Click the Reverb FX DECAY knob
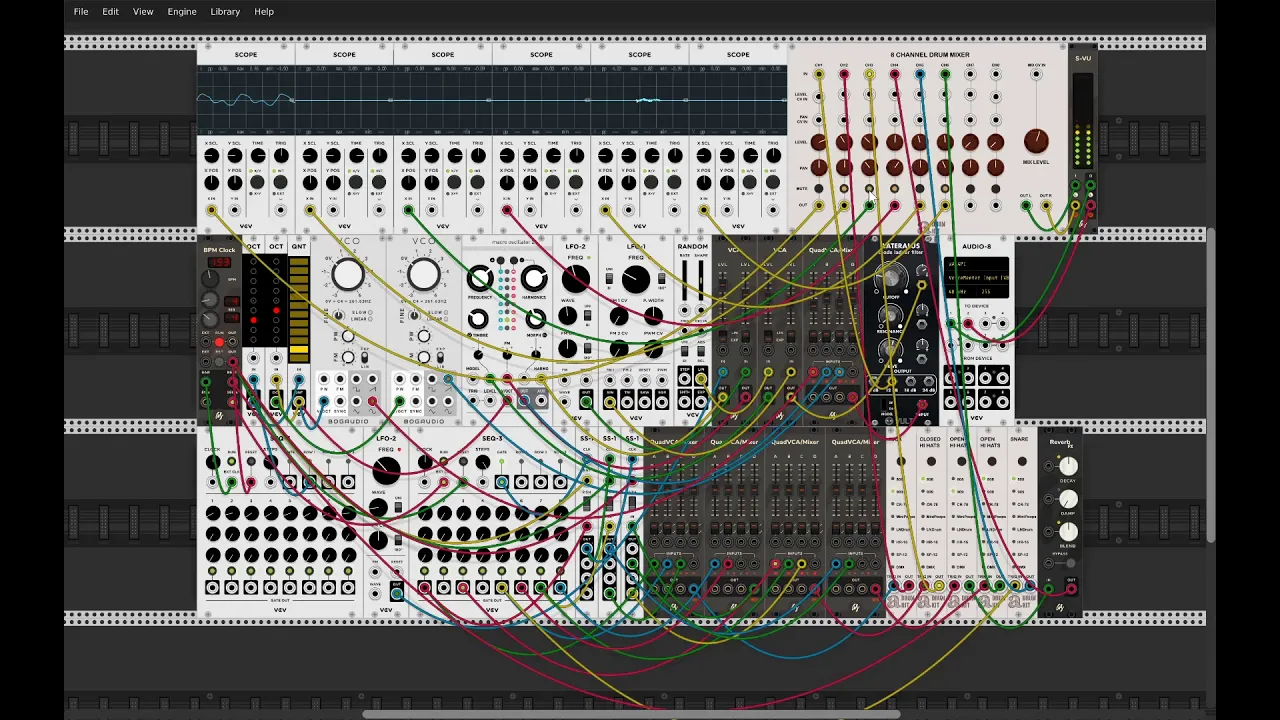Screen dimensions: 1280x720 [x=1069, y=466]
